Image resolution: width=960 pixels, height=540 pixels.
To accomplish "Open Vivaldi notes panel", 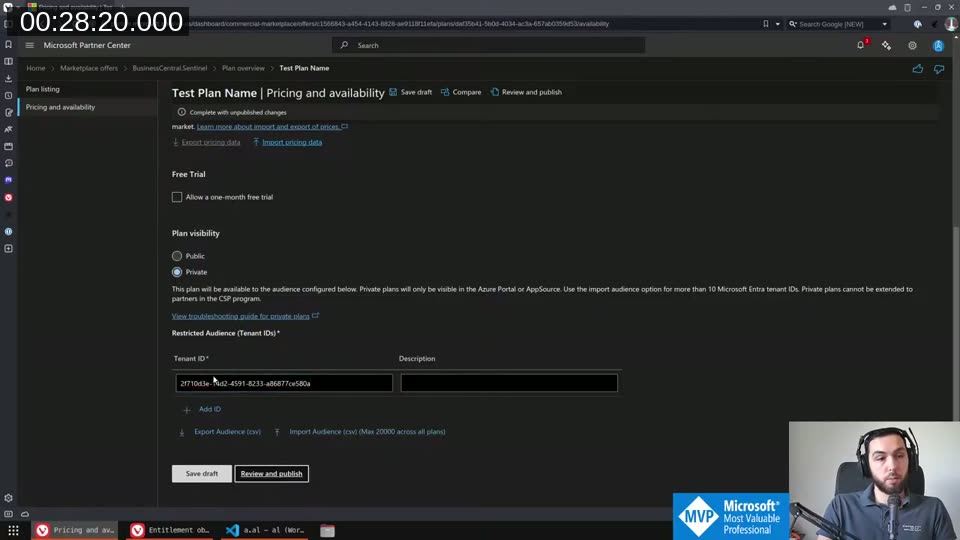I will tap(9, 113).
